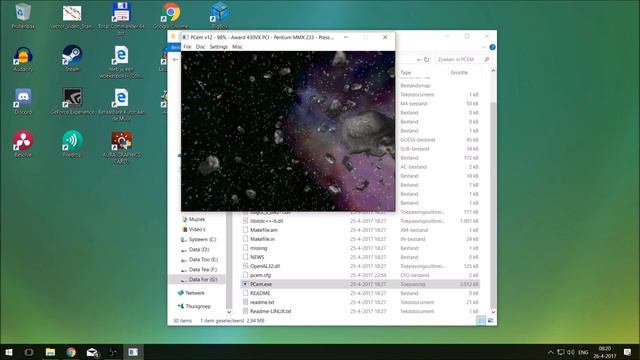Image resolution: width=640 pixels, height=360 pixels.
Task: Select Data For (G:) drive in sidebar
Action: click(202, 280)
